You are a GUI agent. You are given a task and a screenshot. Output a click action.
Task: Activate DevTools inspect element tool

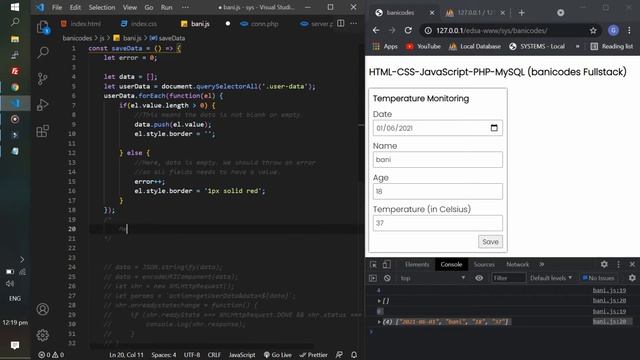pos(373,264)
